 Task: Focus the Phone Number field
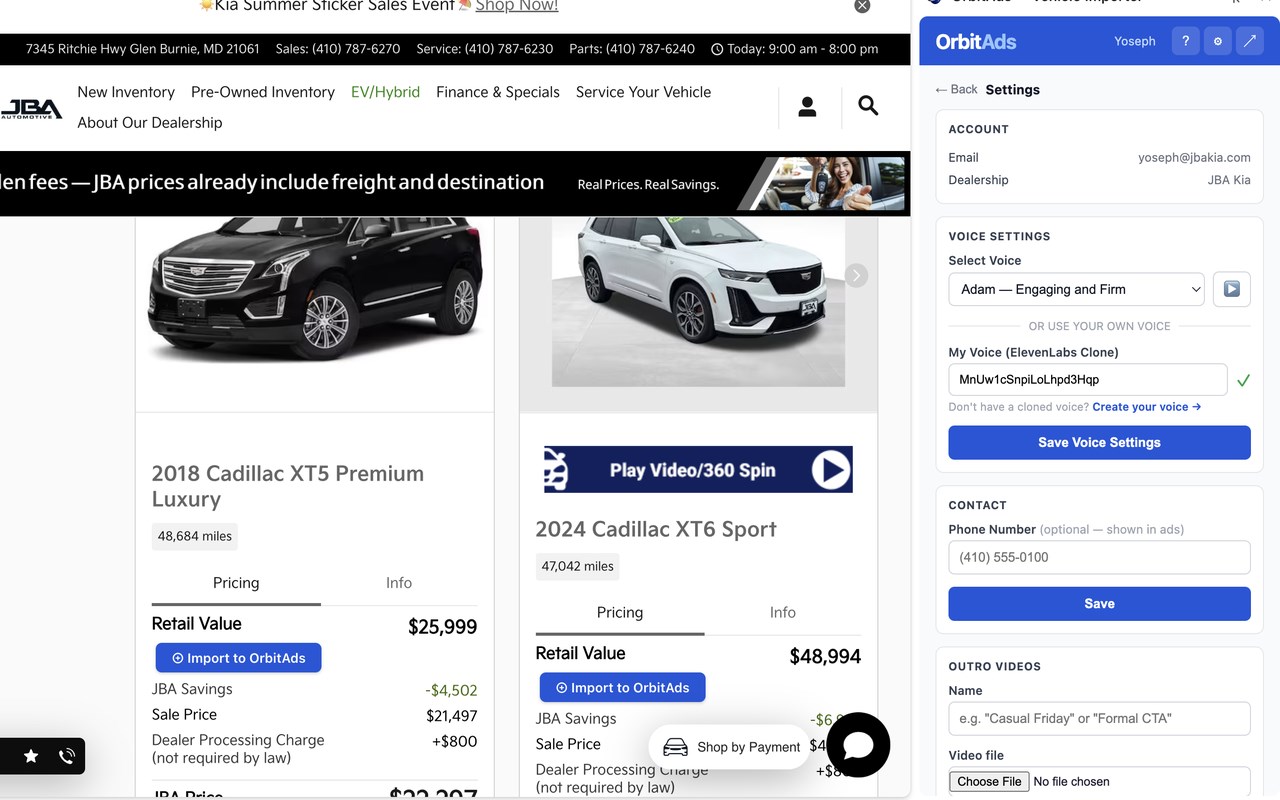pyautogui.click(x=1100, y=557)
